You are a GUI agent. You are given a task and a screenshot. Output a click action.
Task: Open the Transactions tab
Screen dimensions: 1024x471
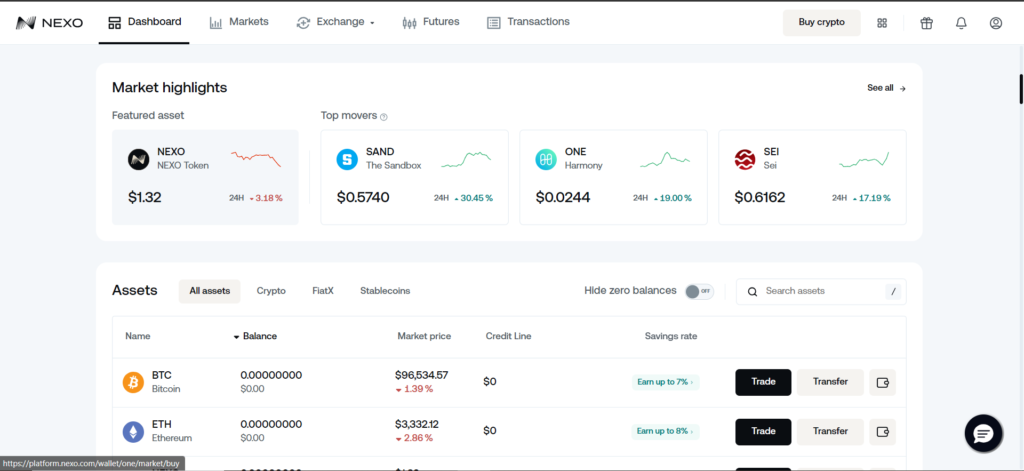(x=528, y=22)
